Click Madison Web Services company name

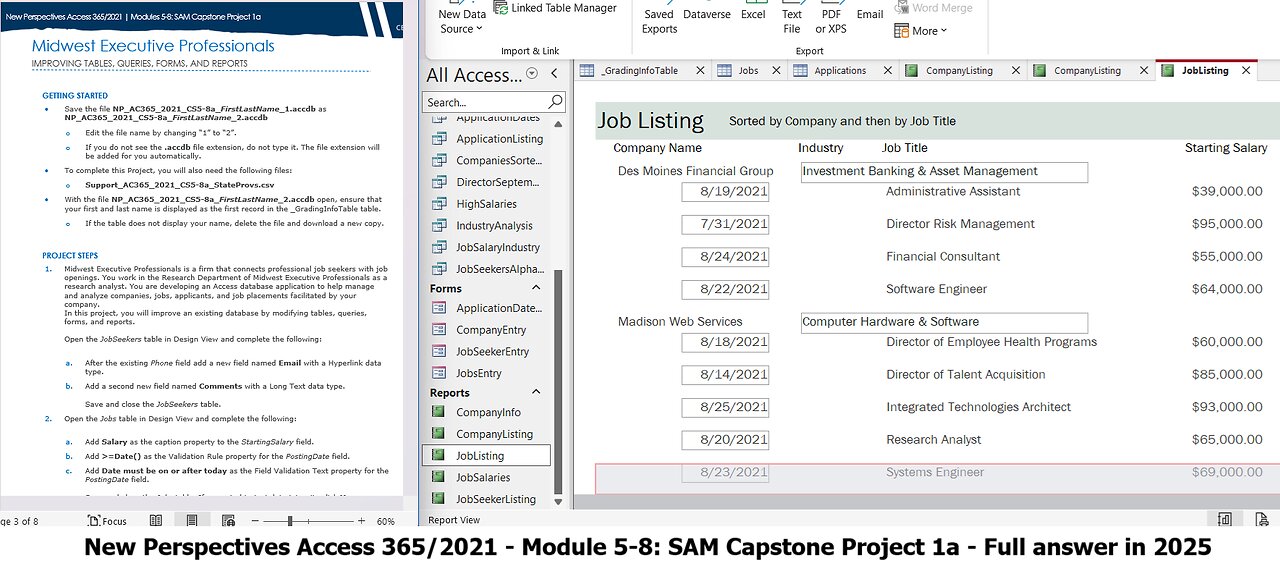(x=680, y=322)
